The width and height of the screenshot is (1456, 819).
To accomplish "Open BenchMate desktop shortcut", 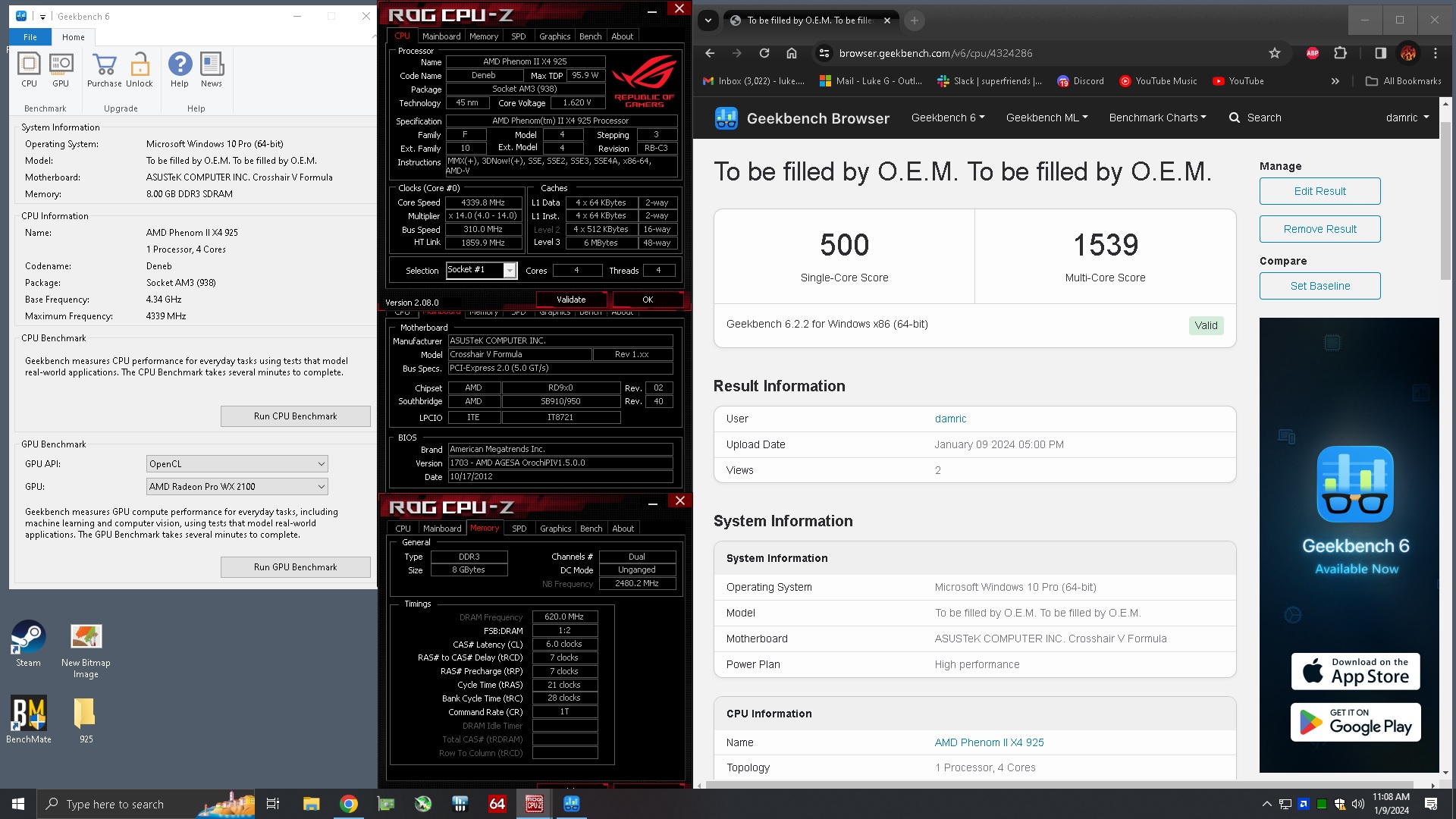I will coord(29,720).
